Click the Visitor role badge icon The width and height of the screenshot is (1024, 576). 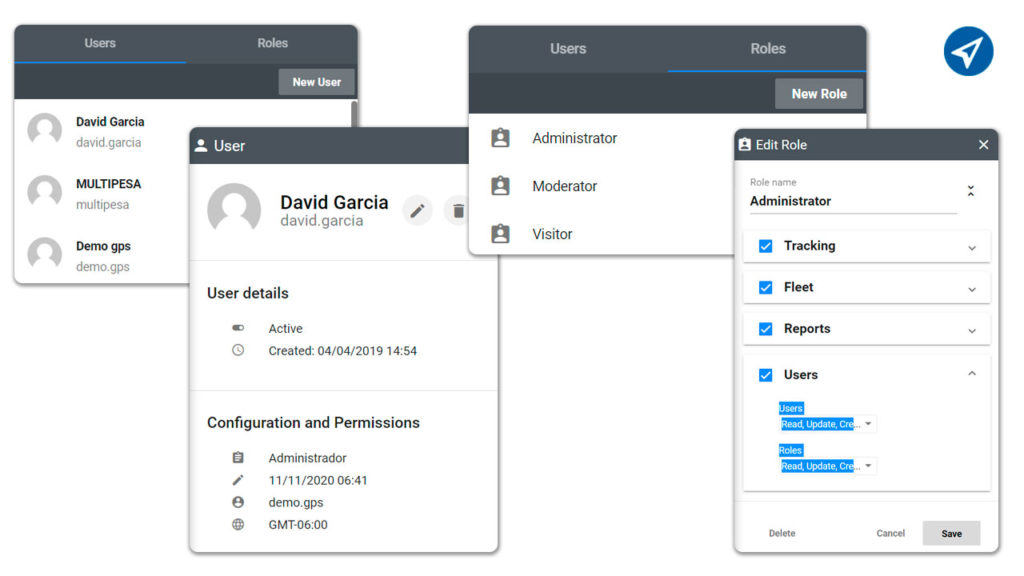500,234
